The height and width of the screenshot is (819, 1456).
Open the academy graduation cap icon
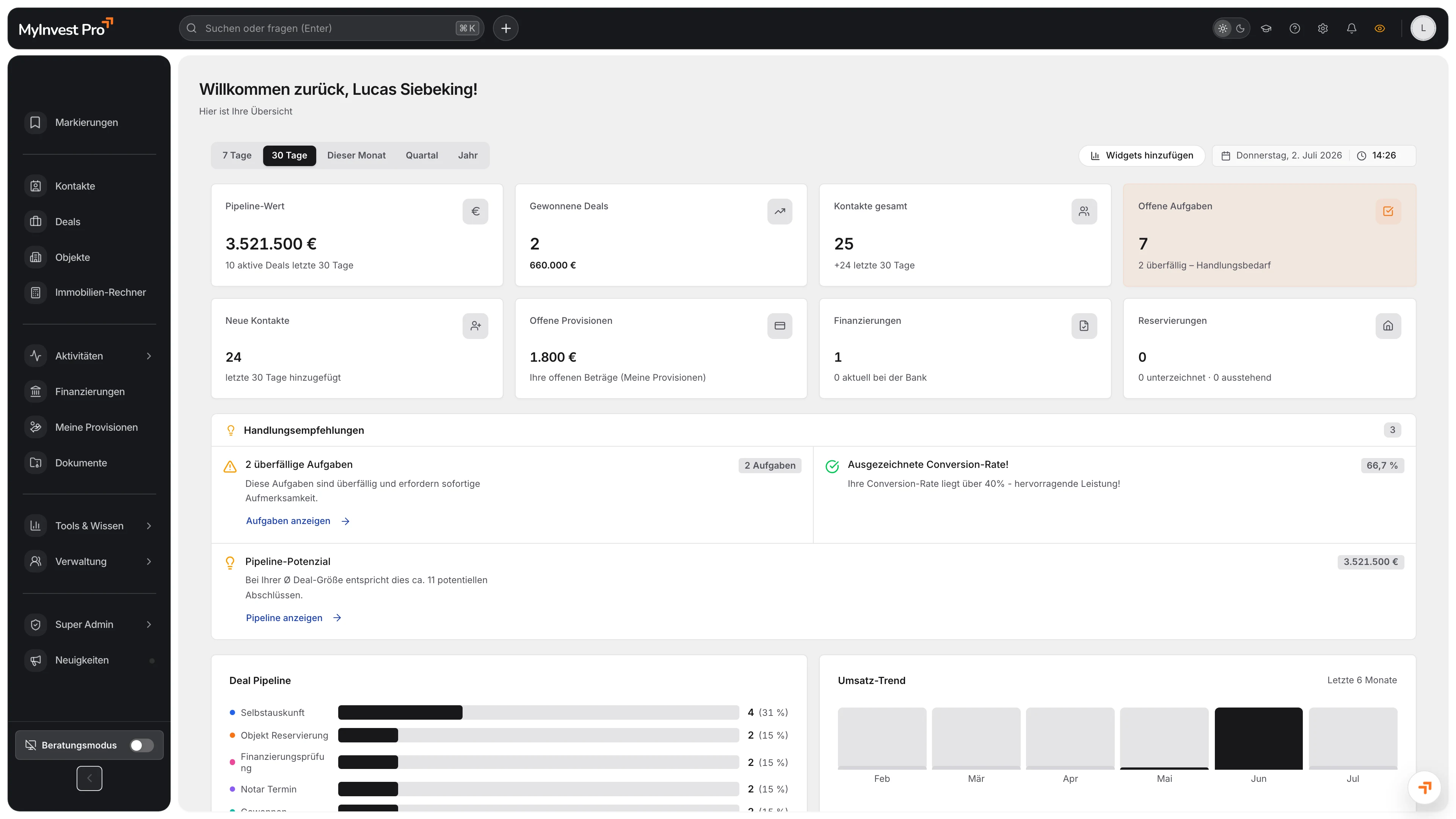pyautogui.click(x=1266, y=28)
